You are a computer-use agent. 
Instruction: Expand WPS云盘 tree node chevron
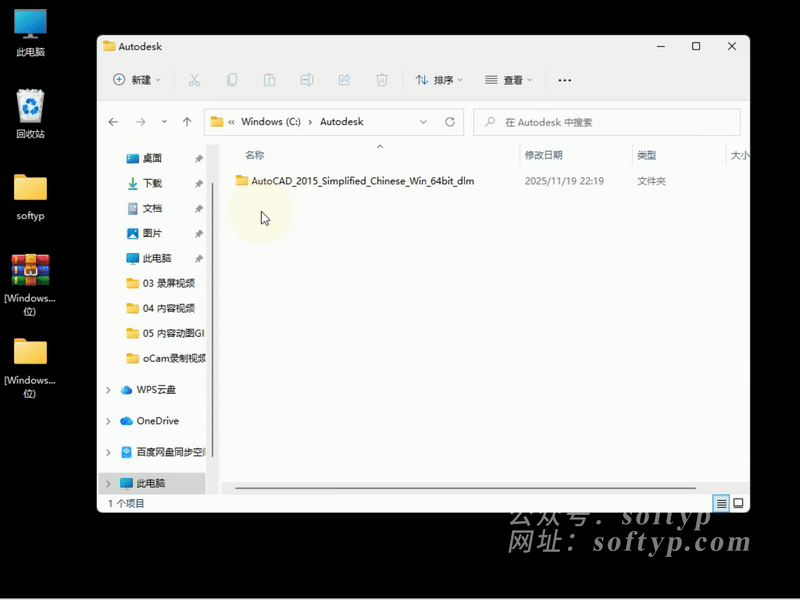tap(108, 390)
